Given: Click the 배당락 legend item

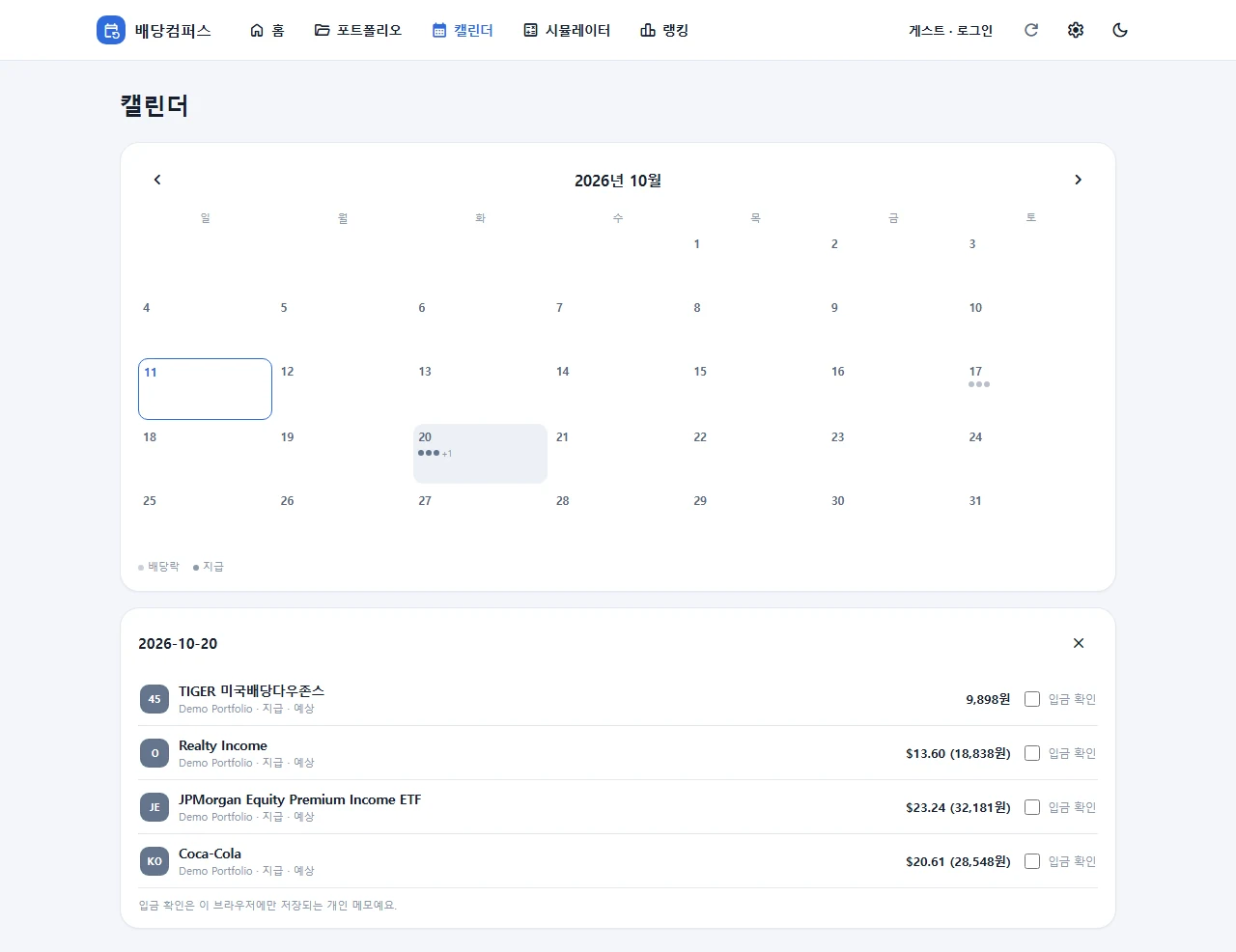Looking at the screenshot, I should tap(159, 567).
